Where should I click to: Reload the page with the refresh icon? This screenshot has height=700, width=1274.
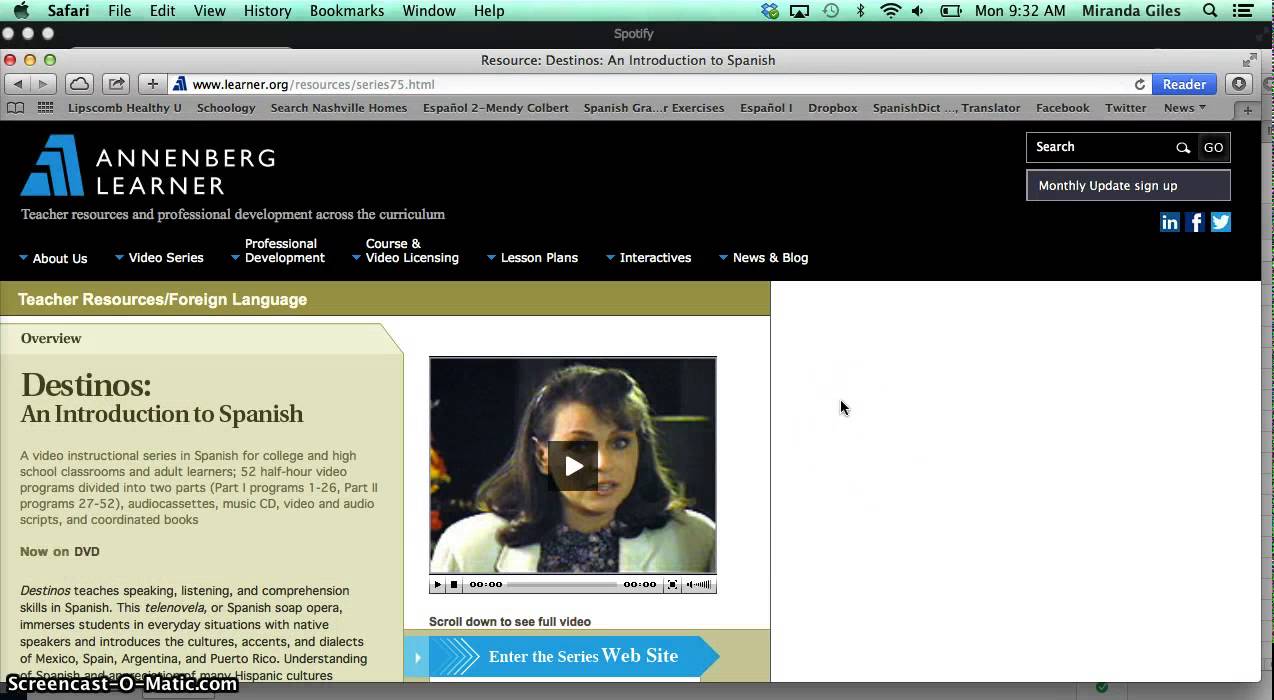(1139, 84)
